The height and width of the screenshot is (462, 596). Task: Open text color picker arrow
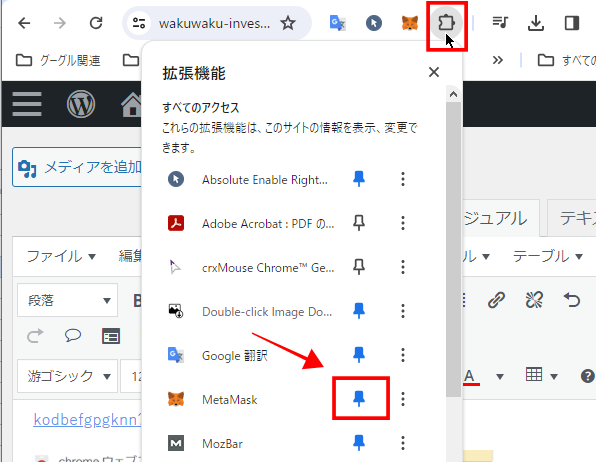(x=500, y=377)
